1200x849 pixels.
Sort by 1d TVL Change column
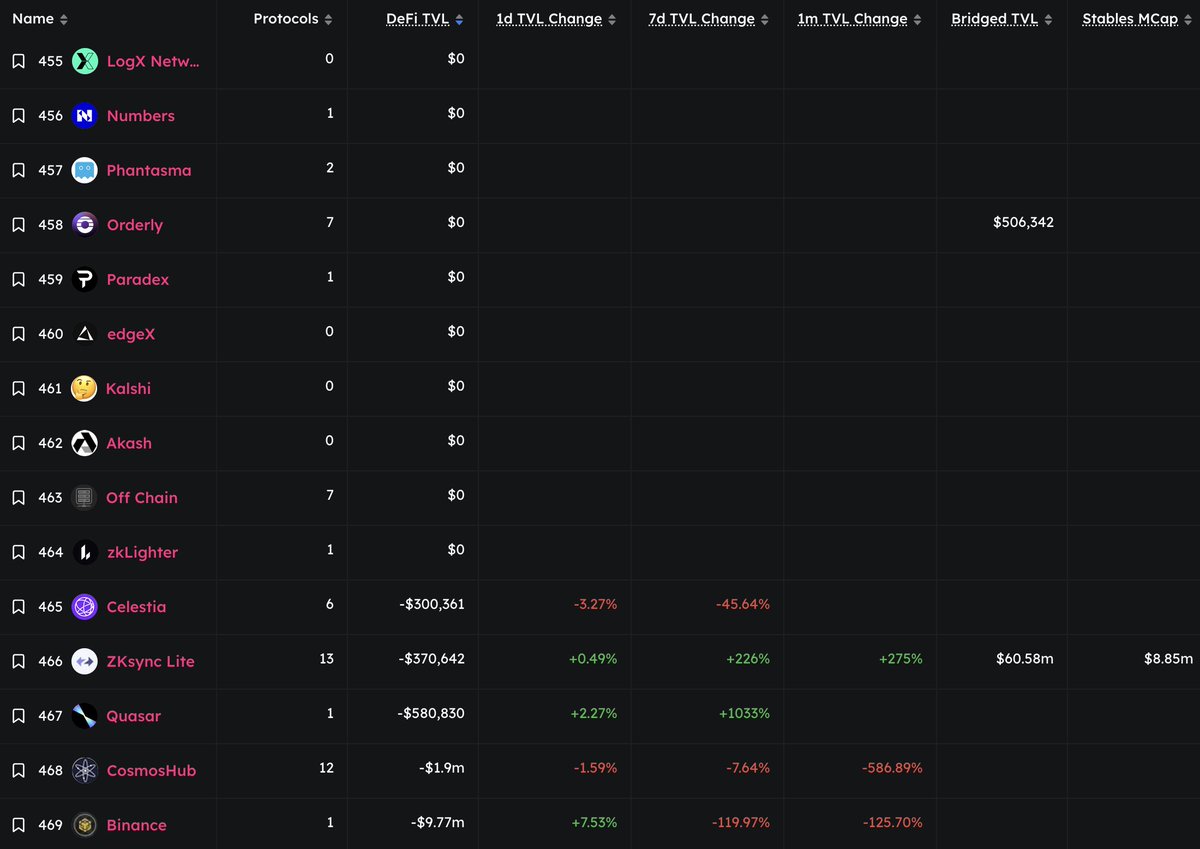[x=549, y=19]
